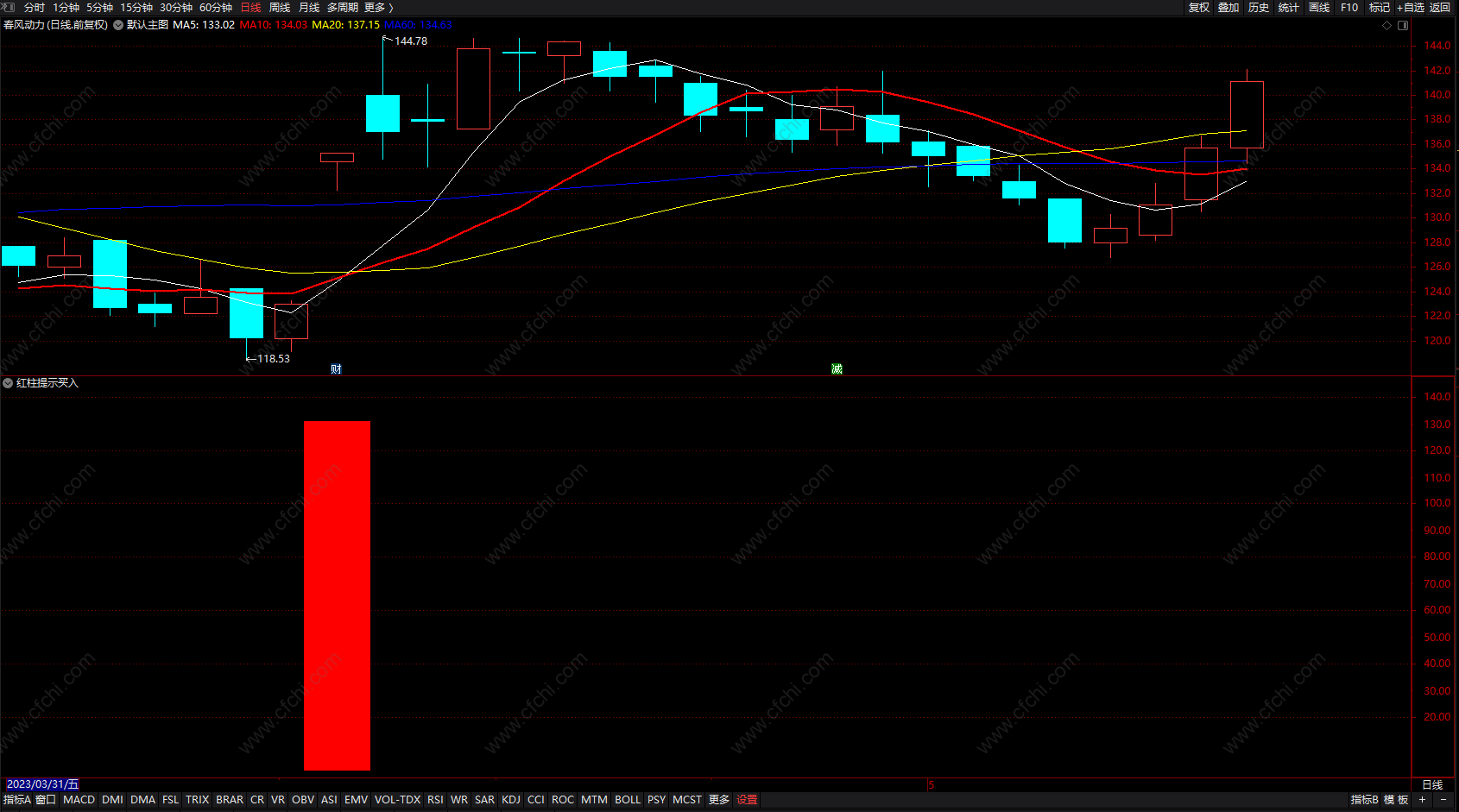Screen dimensions: 1459x812
Task: Expand the 更多 period options
Action: click(378, 8)
